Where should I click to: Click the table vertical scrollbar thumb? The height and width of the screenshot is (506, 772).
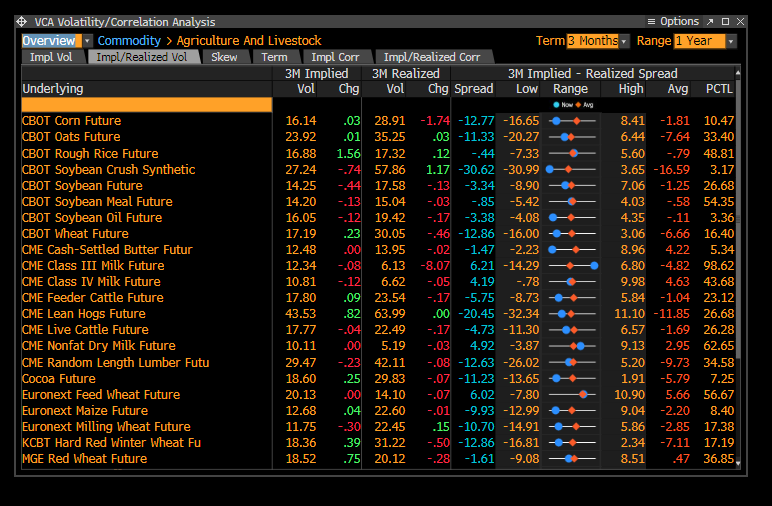[738, 219]
